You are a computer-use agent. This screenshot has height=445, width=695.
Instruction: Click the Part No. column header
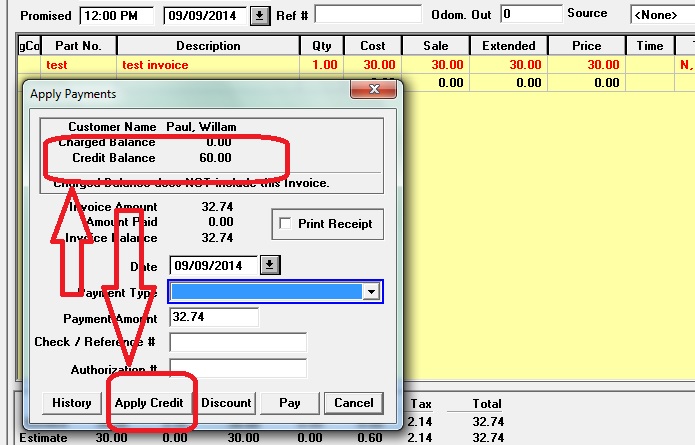[x=78, y=46]
